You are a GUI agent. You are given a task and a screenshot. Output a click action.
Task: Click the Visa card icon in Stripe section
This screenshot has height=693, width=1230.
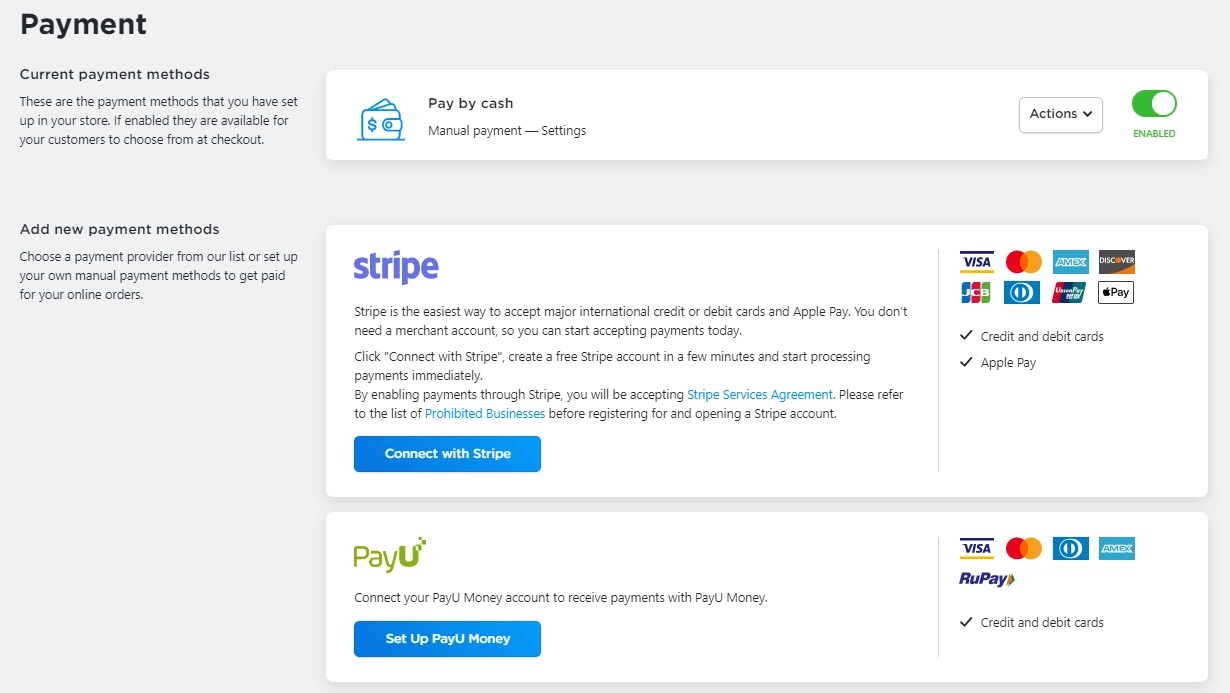976,262
